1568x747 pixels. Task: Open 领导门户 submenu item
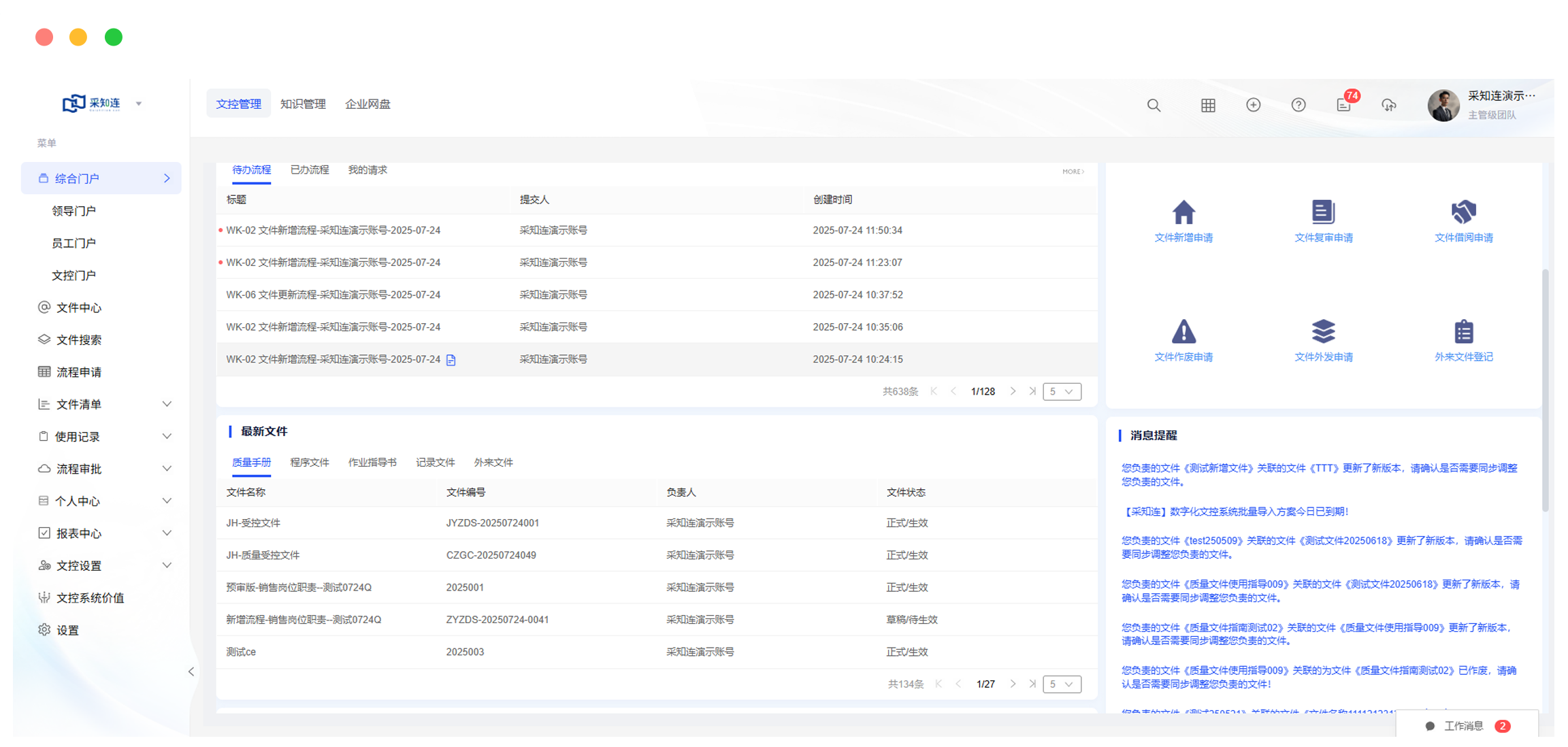click(74, 211)
